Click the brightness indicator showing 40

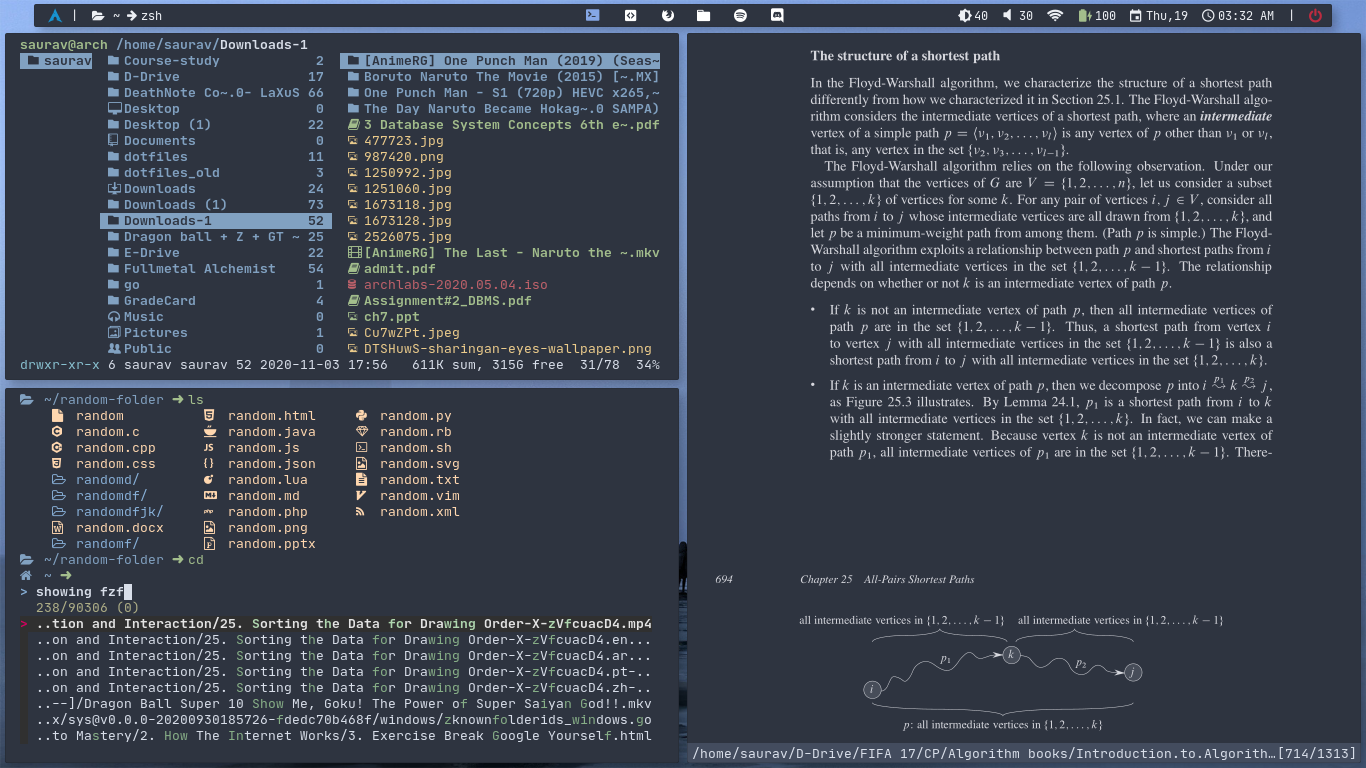point(973,15)
